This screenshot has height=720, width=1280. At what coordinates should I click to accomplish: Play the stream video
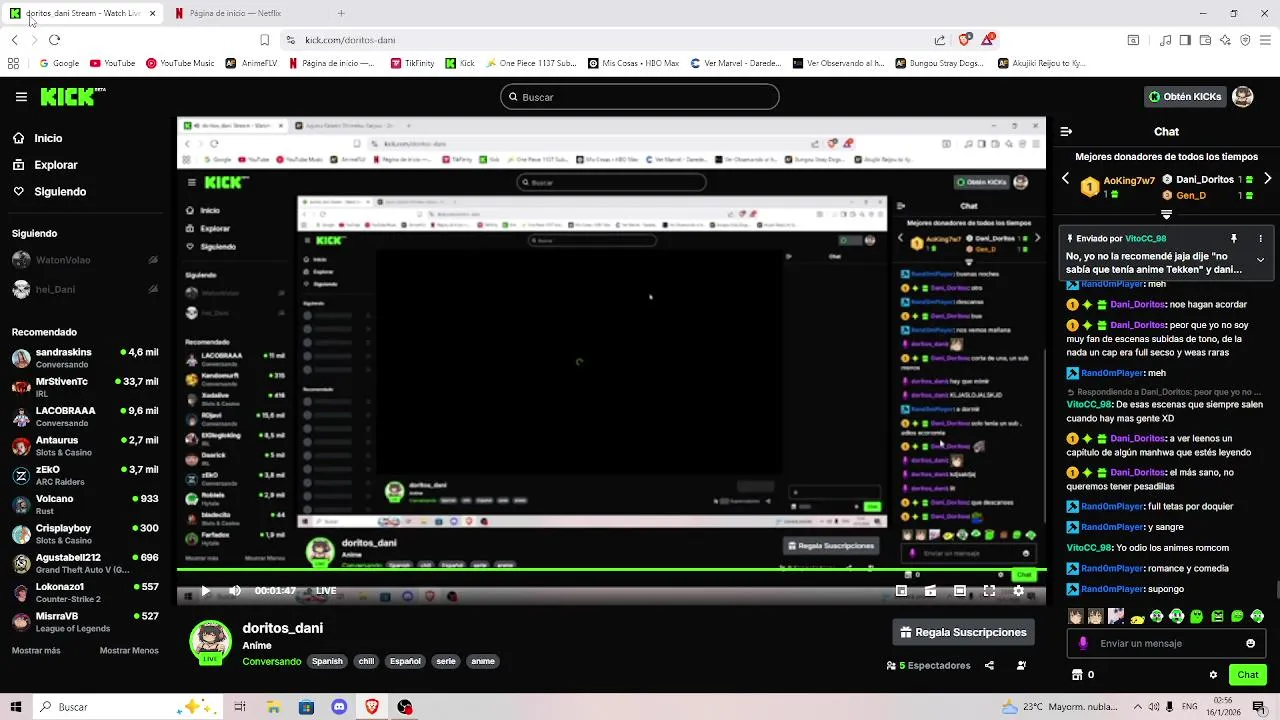click(205, 591)
